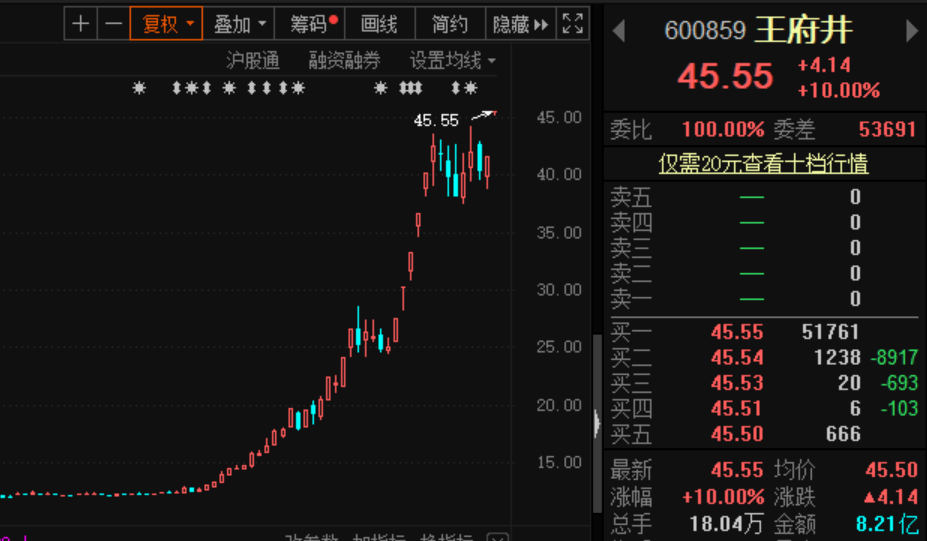The image size is (927, 541).
Task: Zoom out chart with minus button
Action: coord(113,24)
